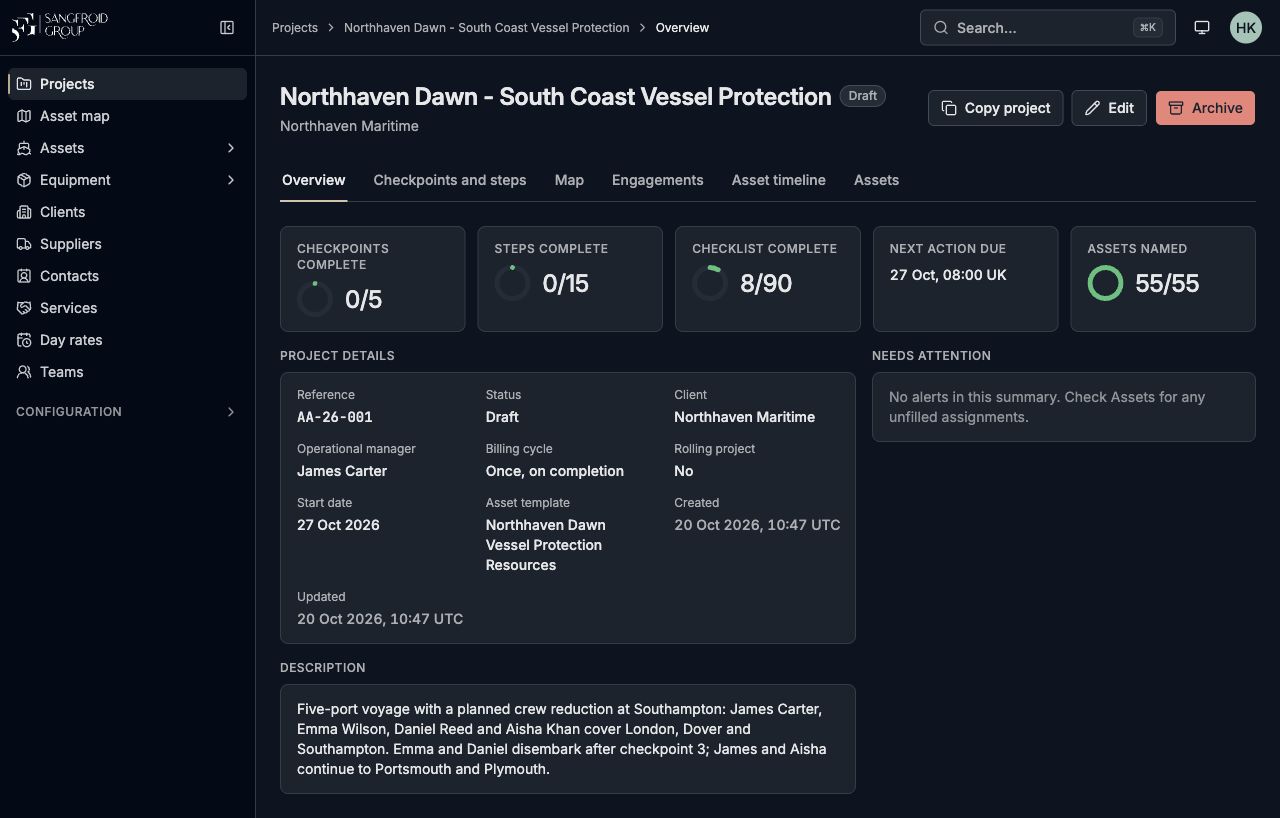Viewport: 1280px width, 818px height.
Task: Click the Suppliers truck icon
Action: click(24, 244)
